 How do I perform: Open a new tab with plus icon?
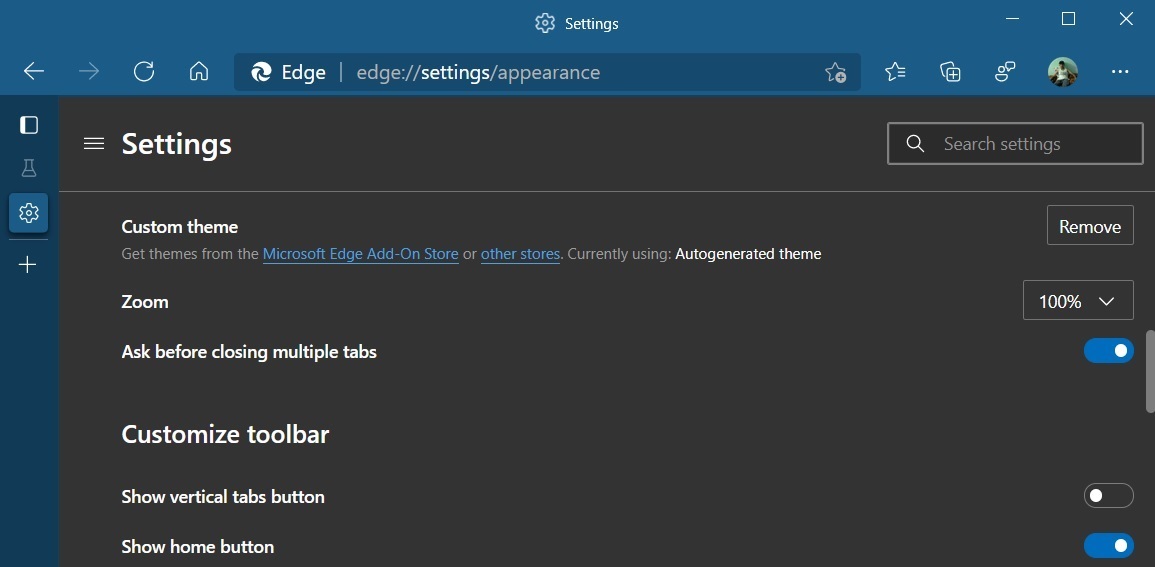tap(28, 264)
